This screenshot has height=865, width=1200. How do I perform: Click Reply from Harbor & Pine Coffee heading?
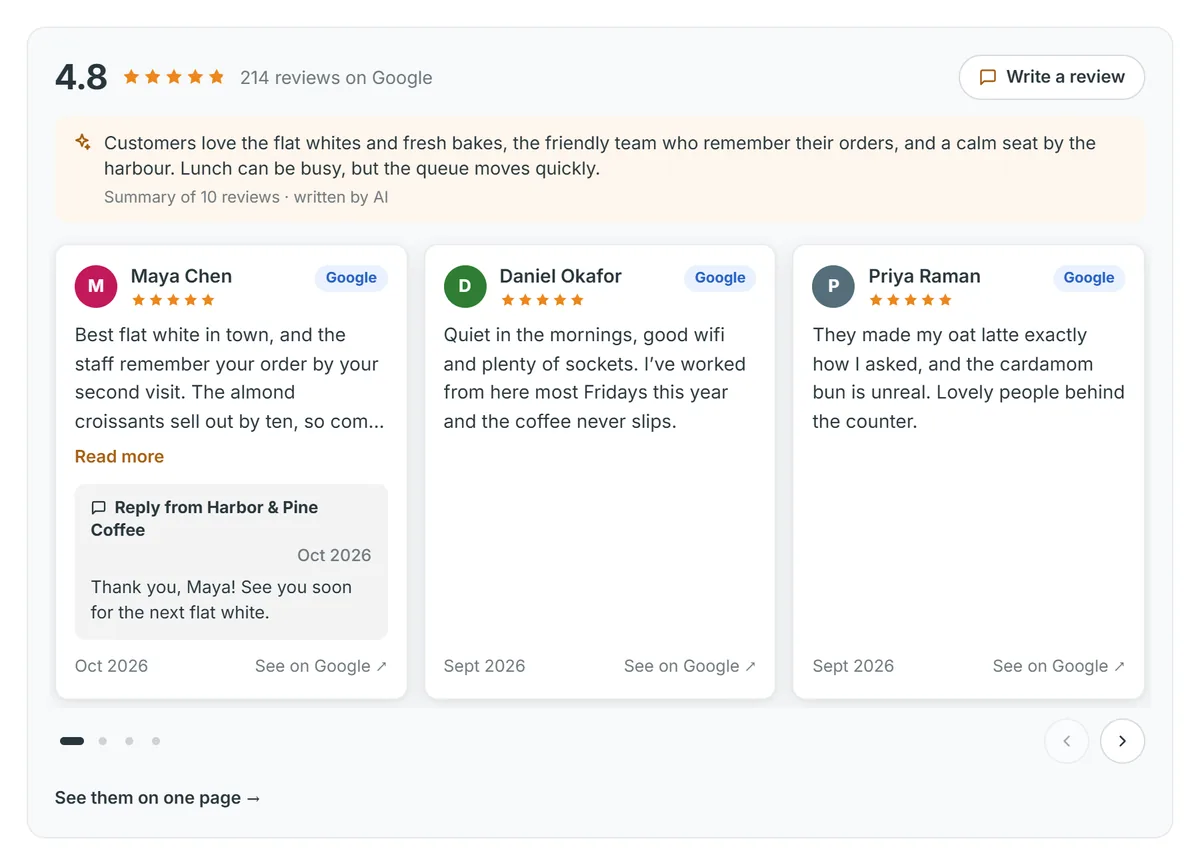(204, 519)
